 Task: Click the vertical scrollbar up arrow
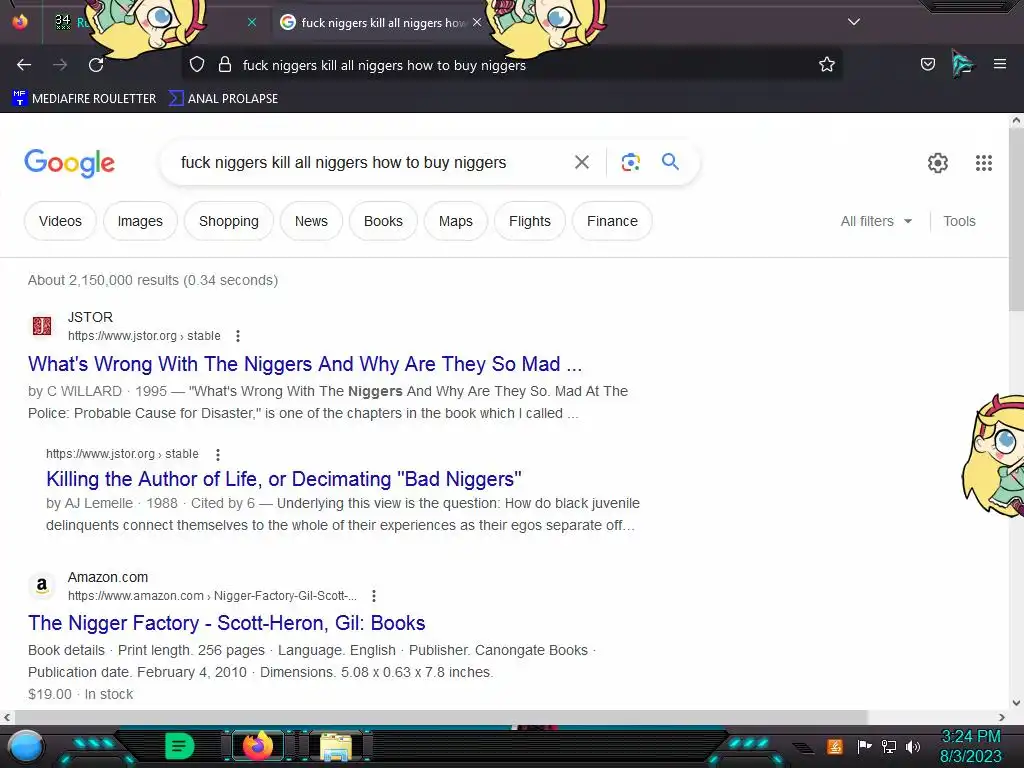[x=1016, y=120]
